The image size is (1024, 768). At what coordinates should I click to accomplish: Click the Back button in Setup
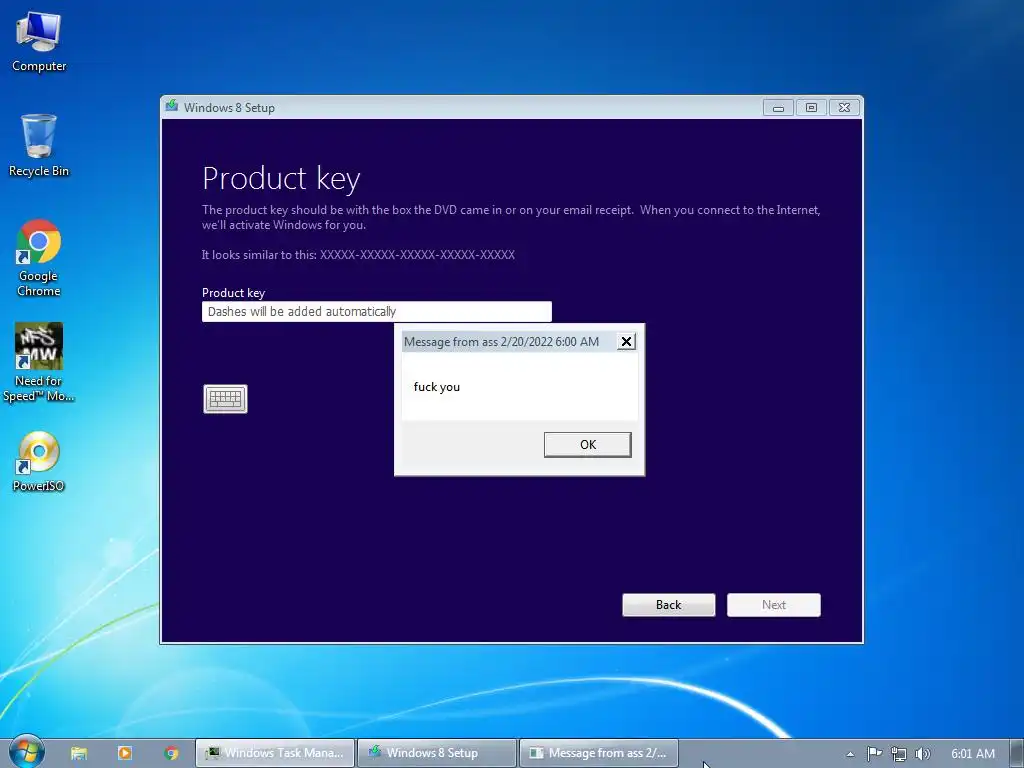(668, 605)
